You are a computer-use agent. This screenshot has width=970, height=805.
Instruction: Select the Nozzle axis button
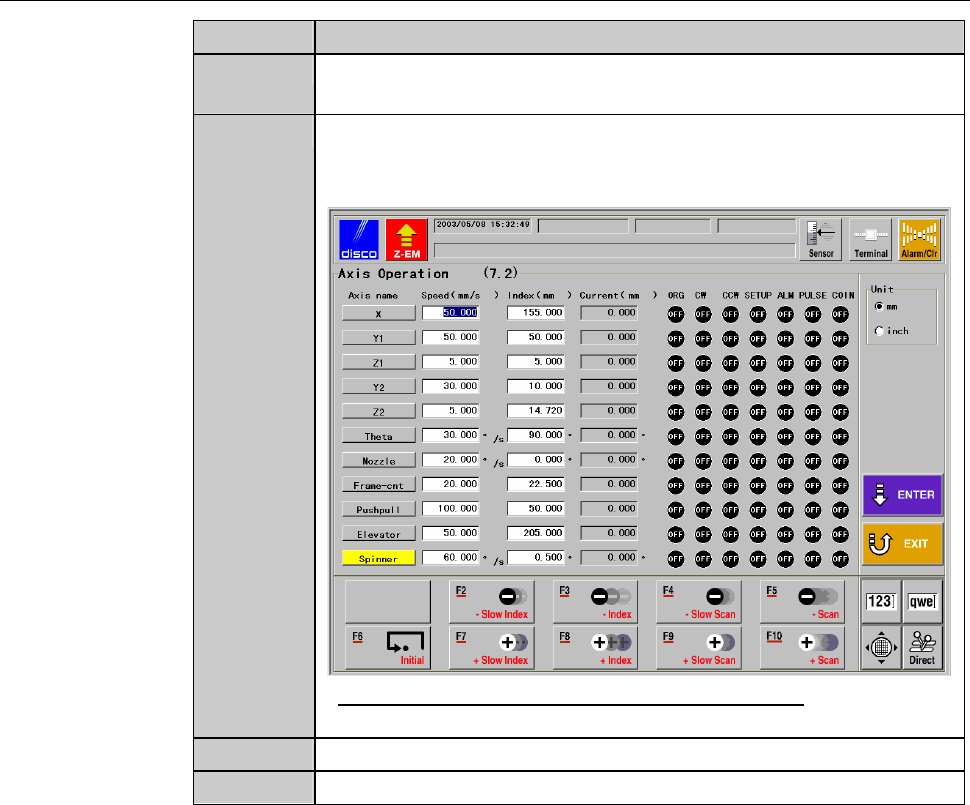point(379,460)
